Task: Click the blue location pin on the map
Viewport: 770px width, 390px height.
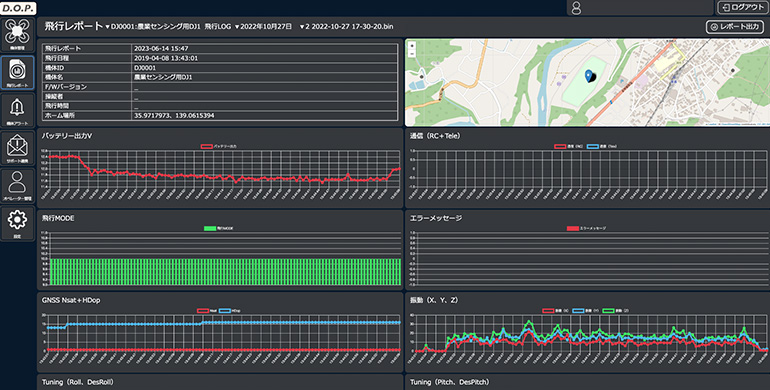Action: tap(588, 76)
